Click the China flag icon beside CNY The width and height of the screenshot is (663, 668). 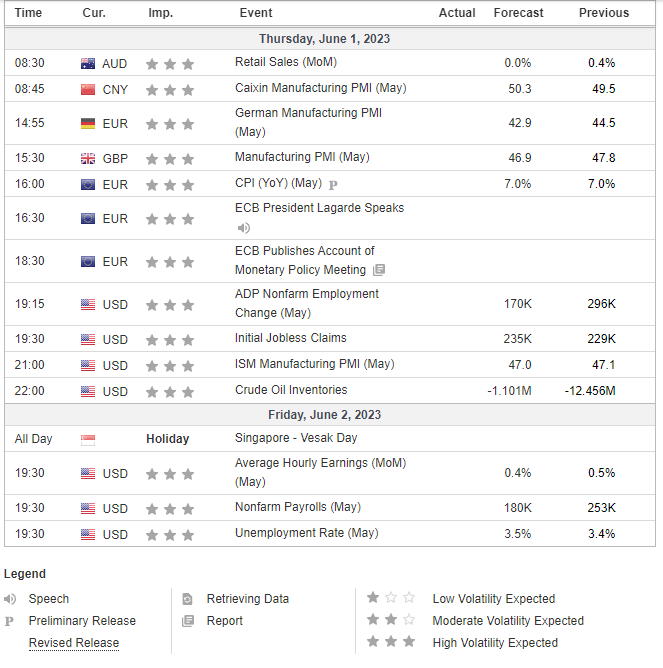88,89
